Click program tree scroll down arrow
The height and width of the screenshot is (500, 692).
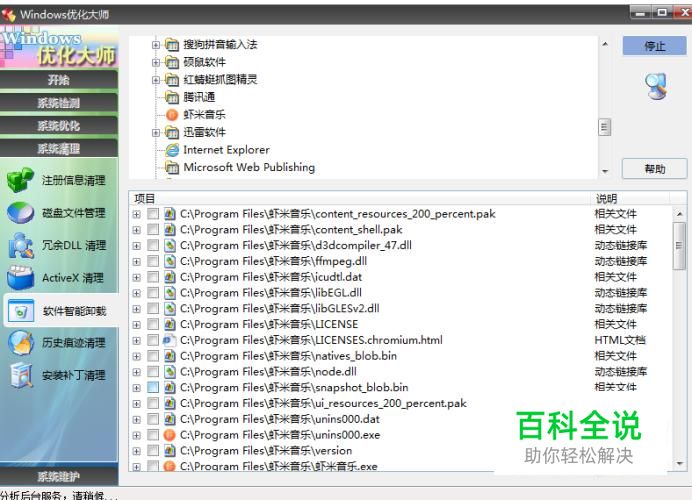coord(605,171)
